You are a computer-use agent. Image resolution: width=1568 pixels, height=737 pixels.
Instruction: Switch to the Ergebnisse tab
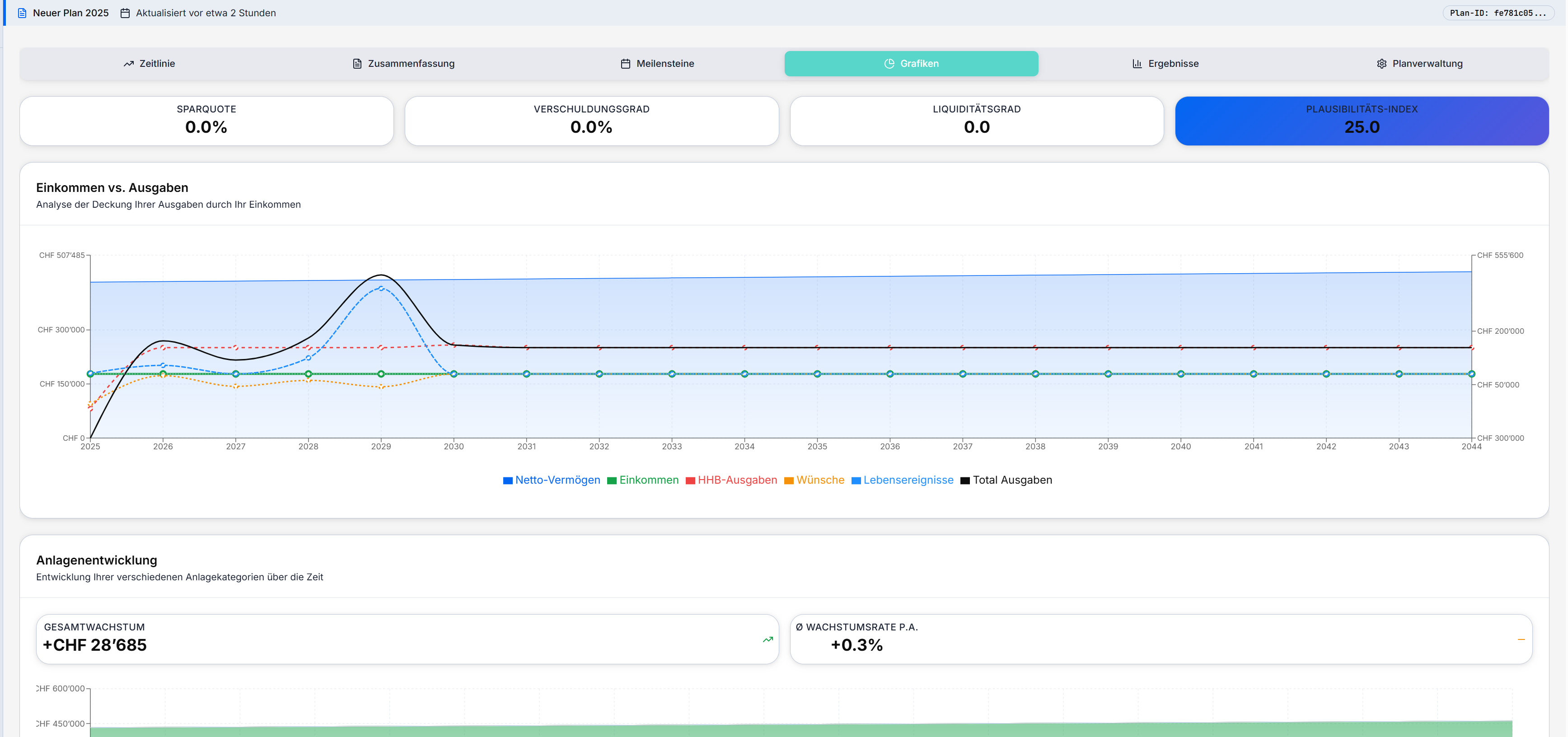tap(1165, 63)
